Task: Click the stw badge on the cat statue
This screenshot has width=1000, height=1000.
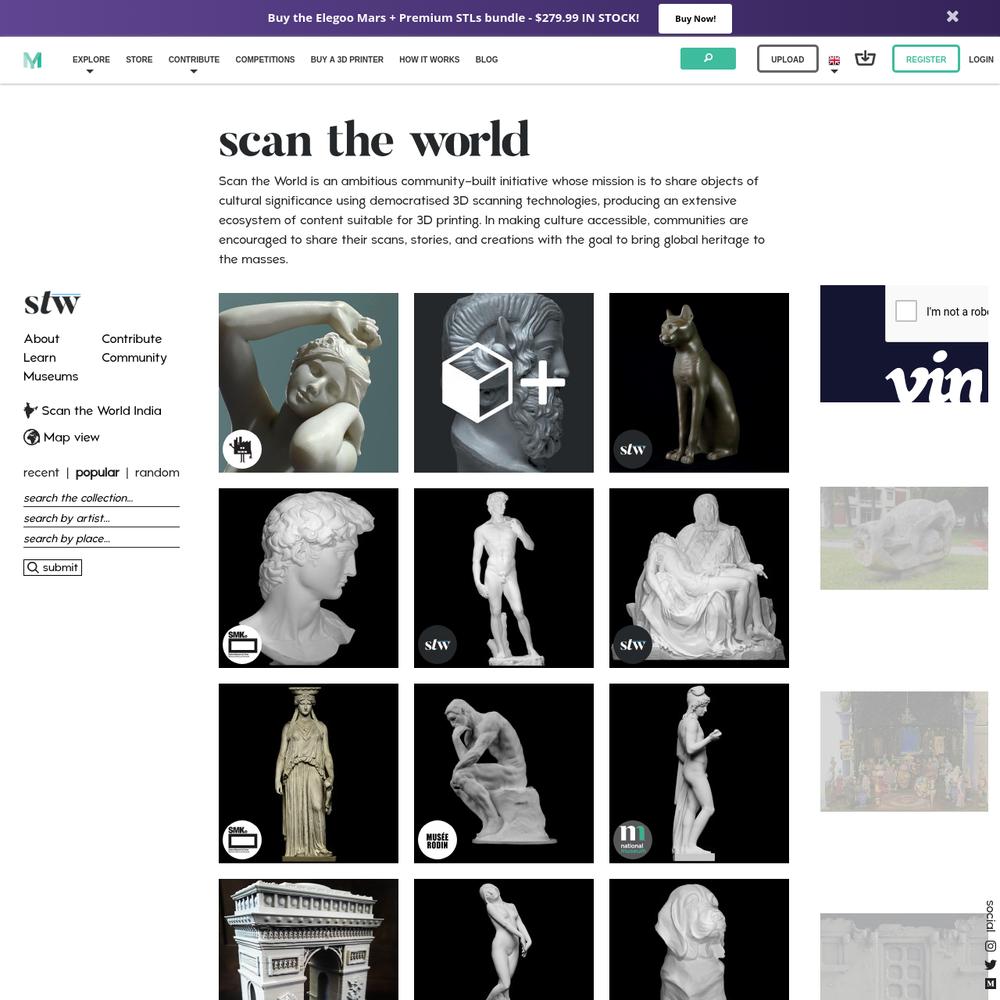Action: coord(632,450)
